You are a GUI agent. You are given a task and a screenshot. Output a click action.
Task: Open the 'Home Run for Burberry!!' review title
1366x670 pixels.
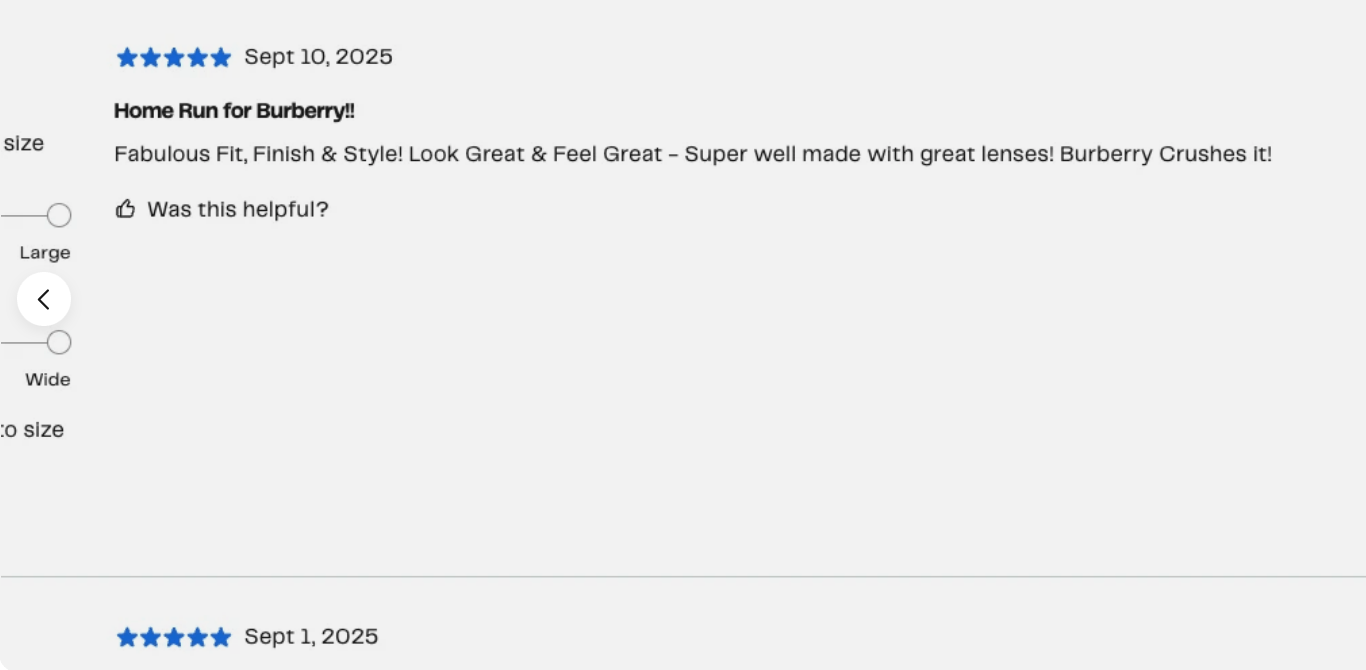(234, 111)
